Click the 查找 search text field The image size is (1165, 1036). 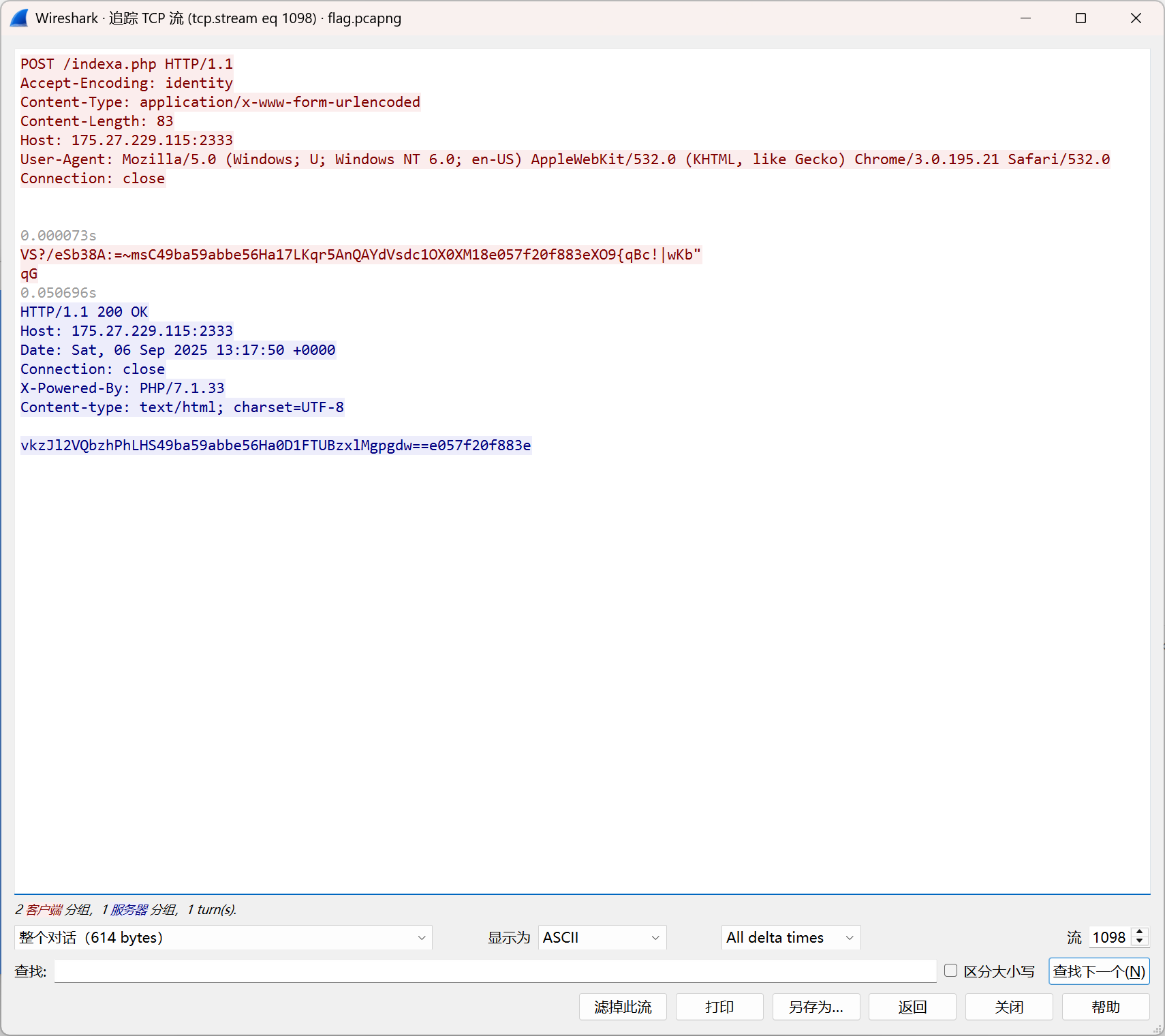495,971
